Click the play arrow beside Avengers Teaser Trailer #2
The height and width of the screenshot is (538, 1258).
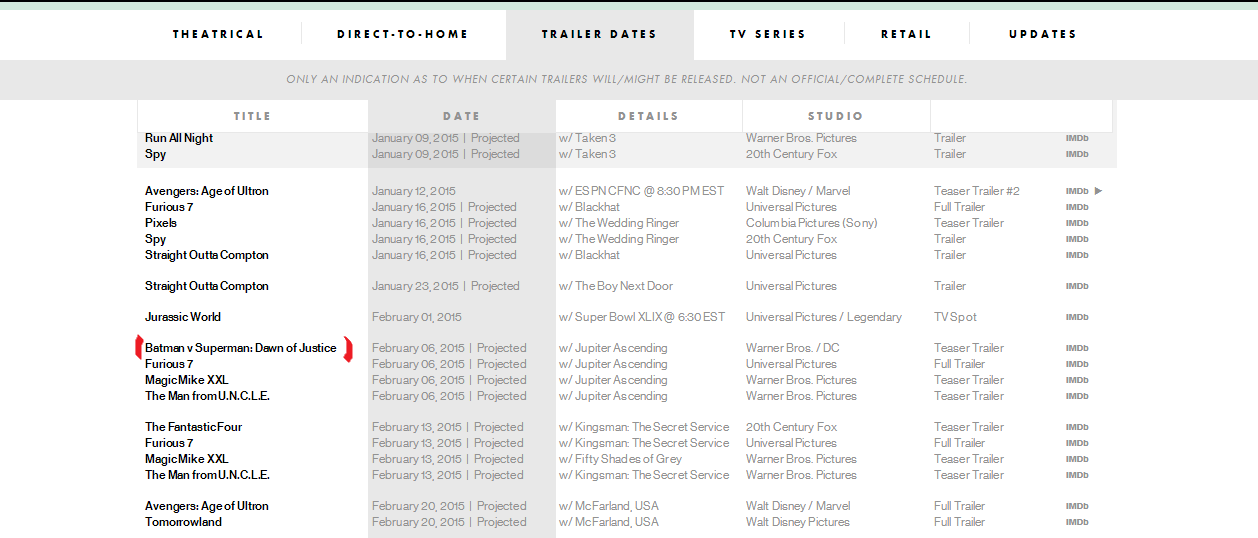tap(1098, 191)
